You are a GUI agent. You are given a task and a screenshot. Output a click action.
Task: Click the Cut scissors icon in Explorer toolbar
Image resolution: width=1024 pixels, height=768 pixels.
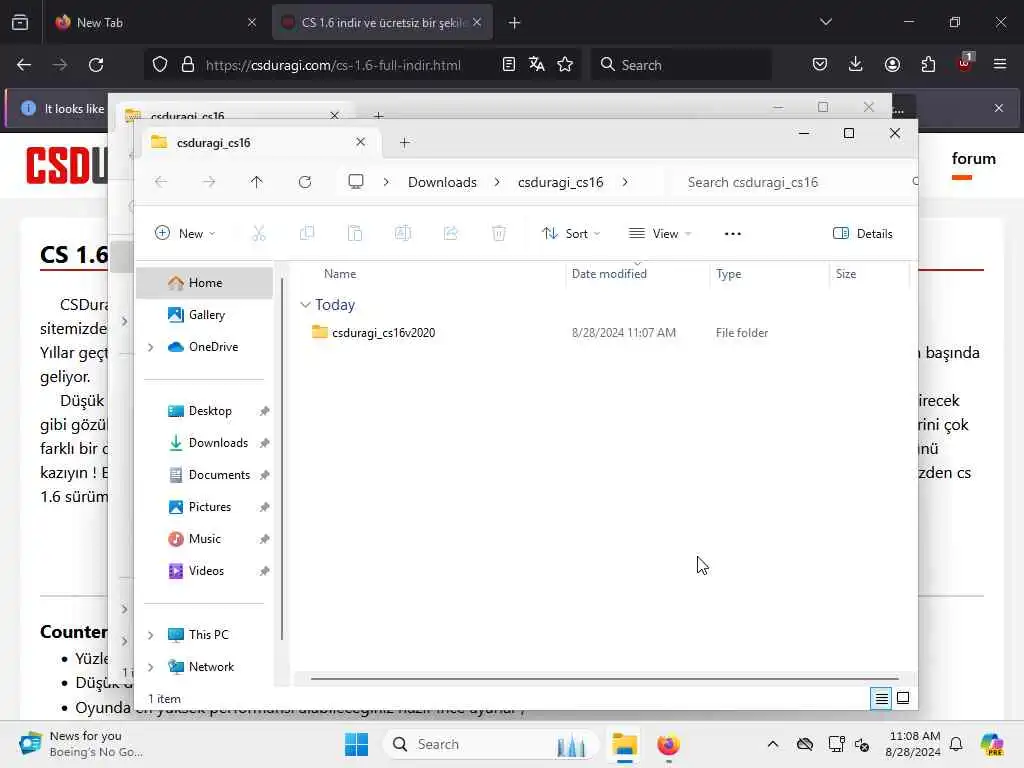pos(259,233)
